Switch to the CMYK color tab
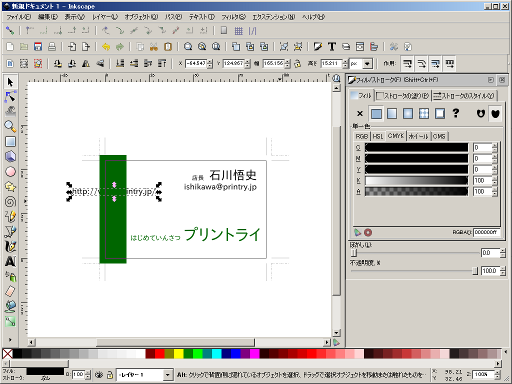Viewport: 512px width, 384px height. click(396, 136)
